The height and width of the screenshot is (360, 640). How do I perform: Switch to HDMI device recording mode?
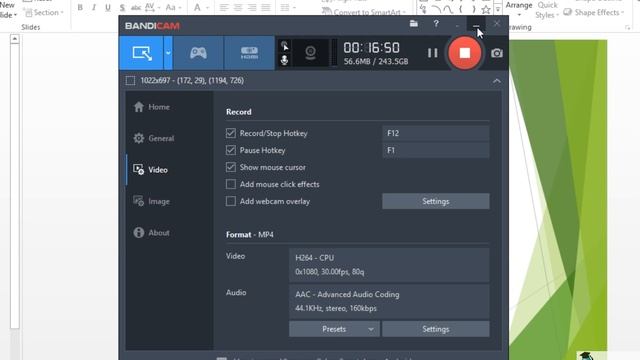(x=249, y=53)
